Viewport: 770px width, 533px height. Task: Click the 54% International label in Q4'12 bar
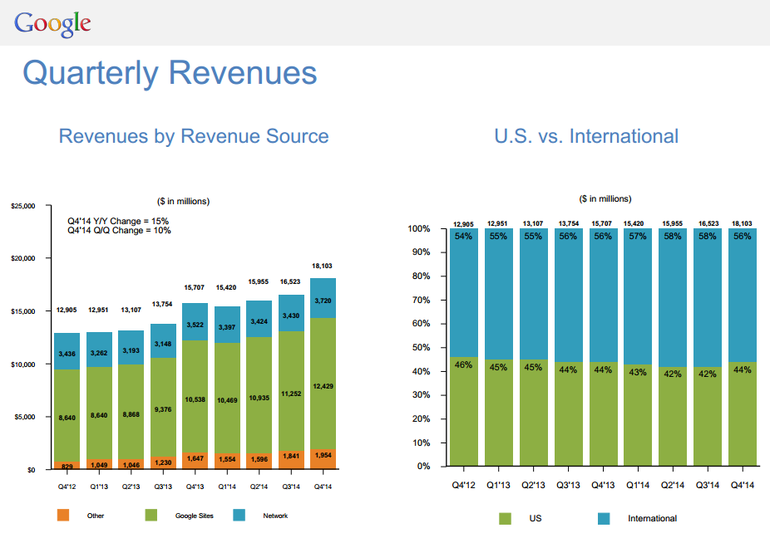(x=463, y=236)
